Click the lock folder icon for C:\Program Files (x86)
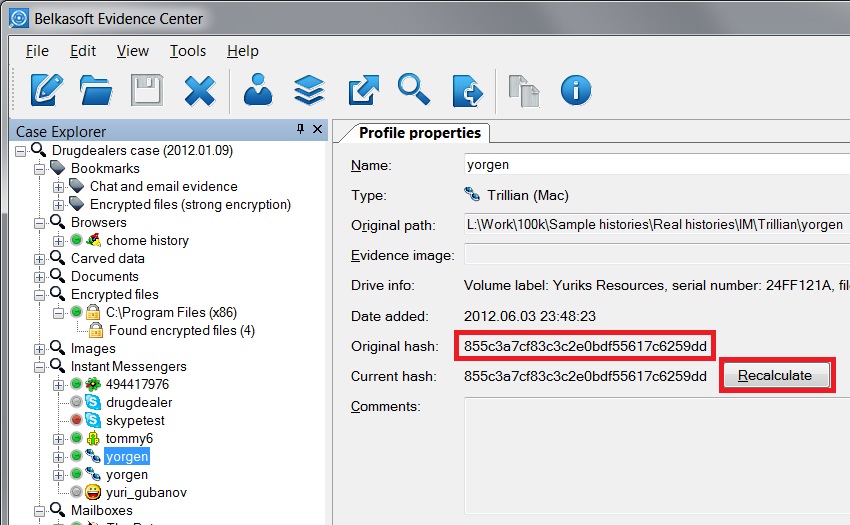Viewport: 850px width, 525px height. click(93, 312)
